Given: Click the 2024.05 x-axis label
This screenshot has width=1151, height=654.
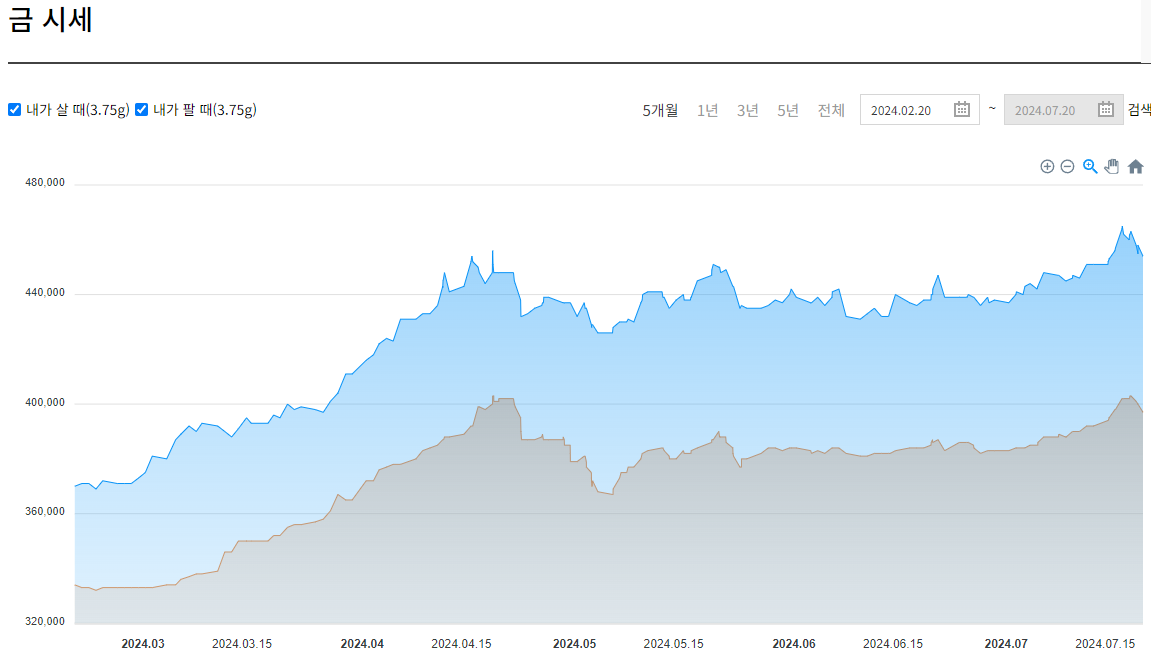Looking at the screenshot, I should [574, 644].
